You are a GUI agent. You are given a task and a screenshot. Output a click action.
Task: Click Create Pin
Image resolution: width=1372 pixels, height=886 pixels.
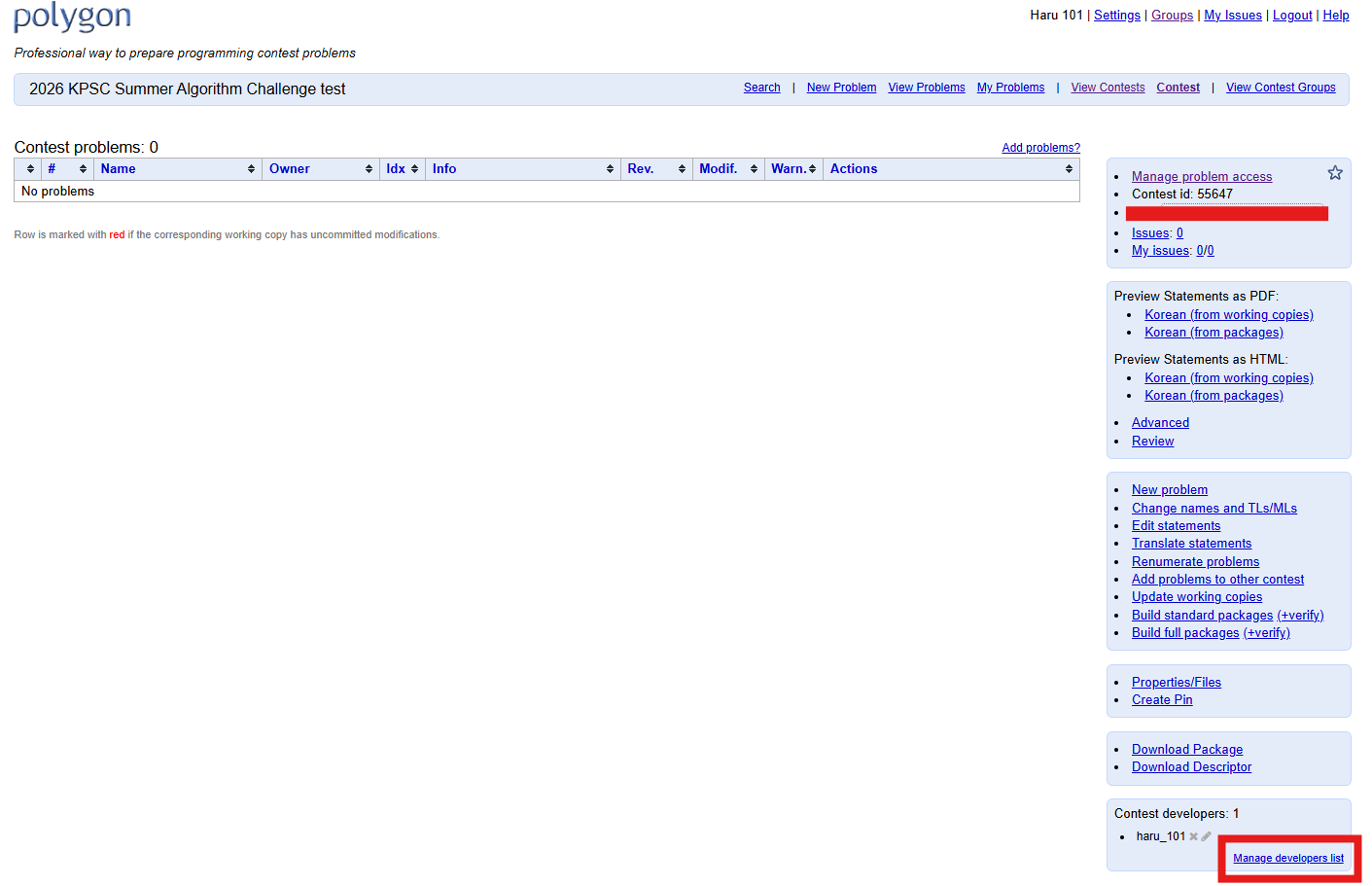(x=1162, y=700)
